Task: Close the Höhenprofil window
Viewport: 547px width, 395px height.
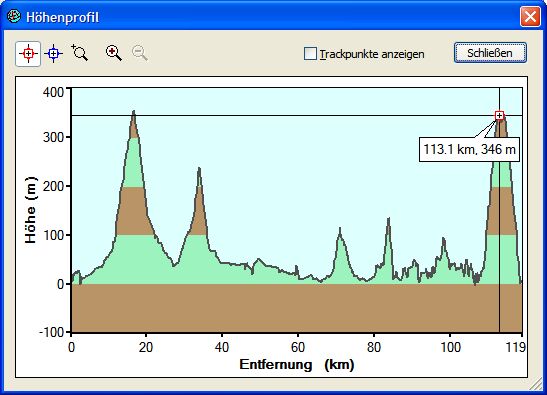Action: tap(530, 16)
